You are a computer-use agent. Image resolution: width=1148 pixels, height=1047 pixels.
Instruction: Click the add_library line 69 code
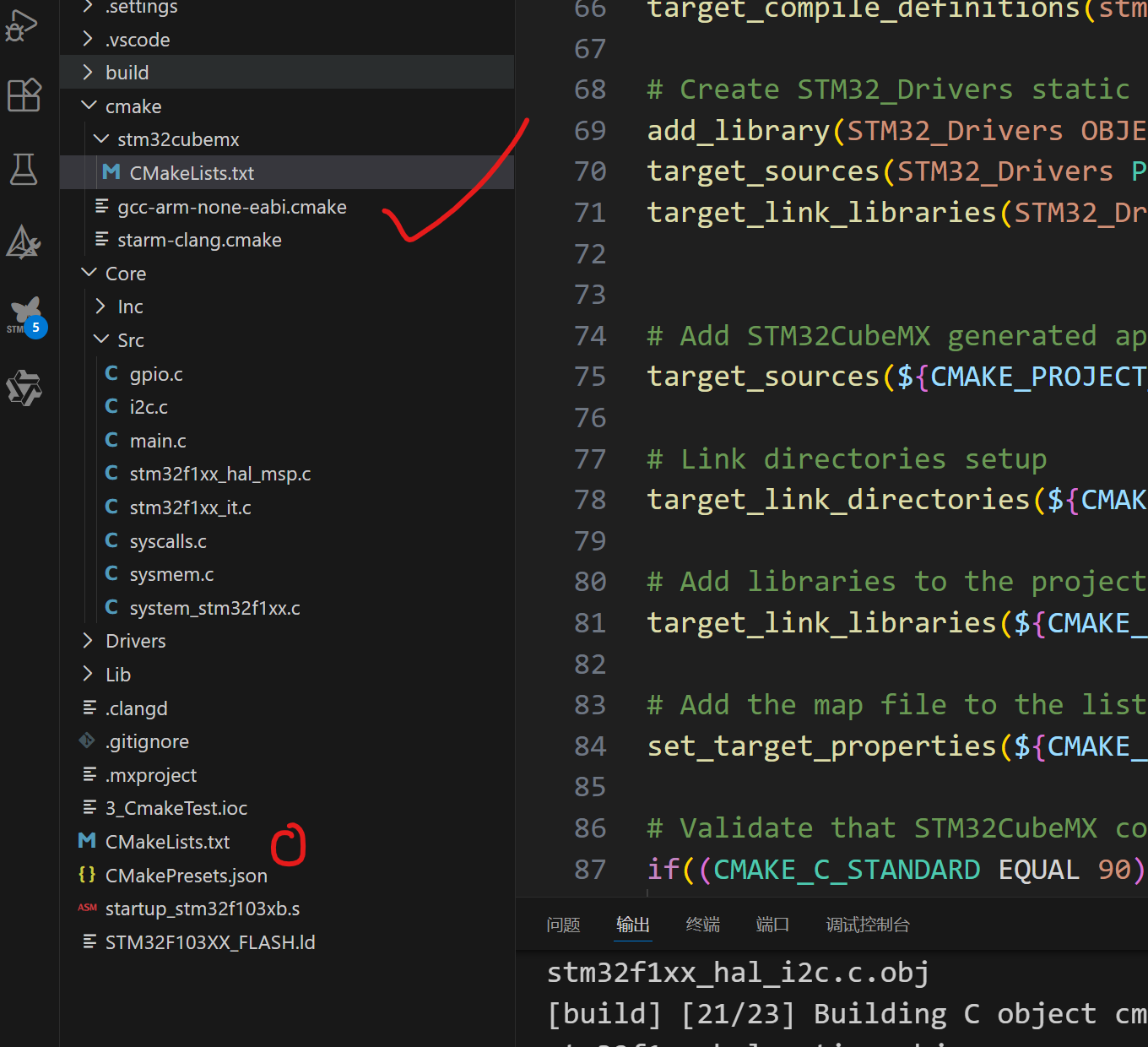point(896,130)
